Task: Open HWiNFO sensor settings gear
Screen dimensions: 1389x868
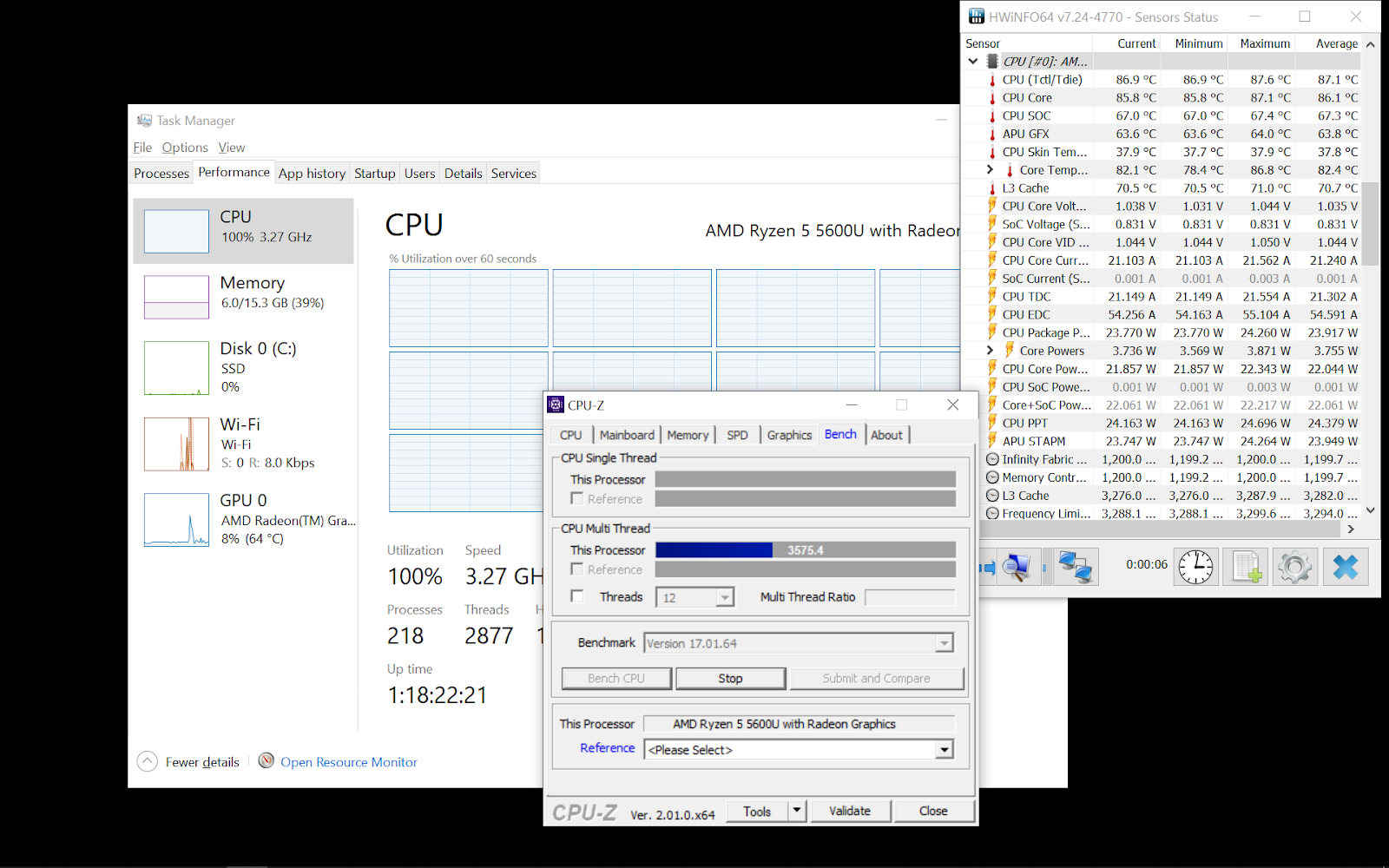Action: click(1295, 568)
